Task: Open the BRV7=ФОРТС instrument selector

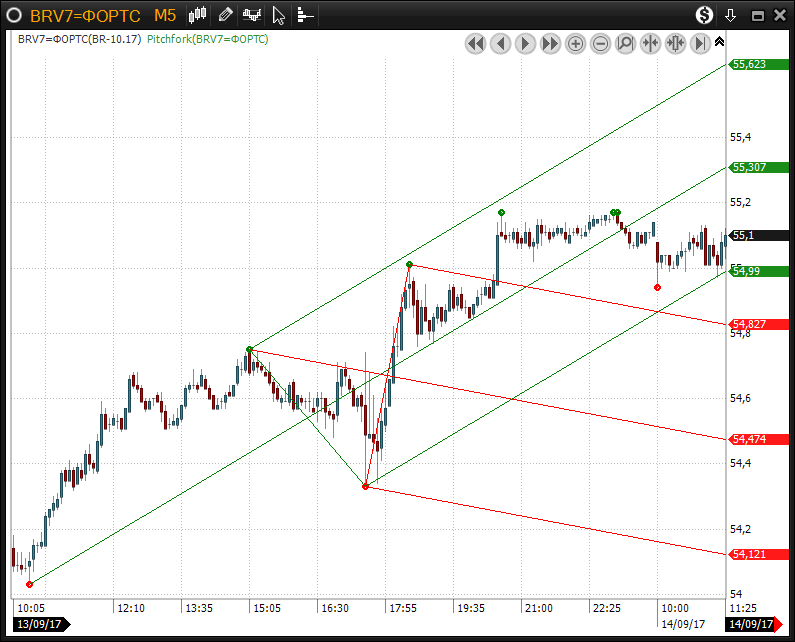Action: point(85,15)
